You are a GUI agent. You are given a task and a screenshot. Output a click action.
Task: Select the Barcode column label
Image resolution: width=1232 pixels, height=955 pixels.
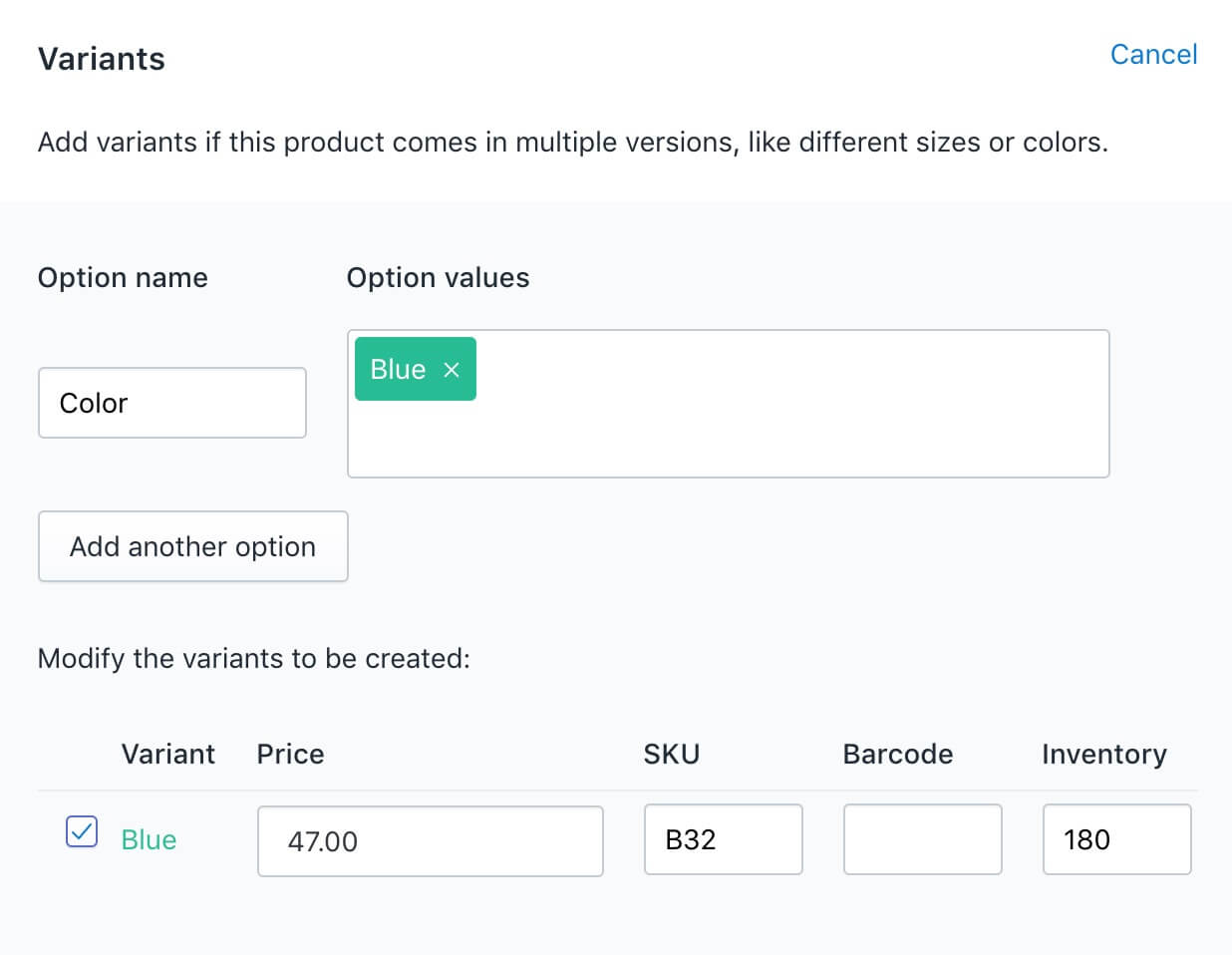[897, 755]
